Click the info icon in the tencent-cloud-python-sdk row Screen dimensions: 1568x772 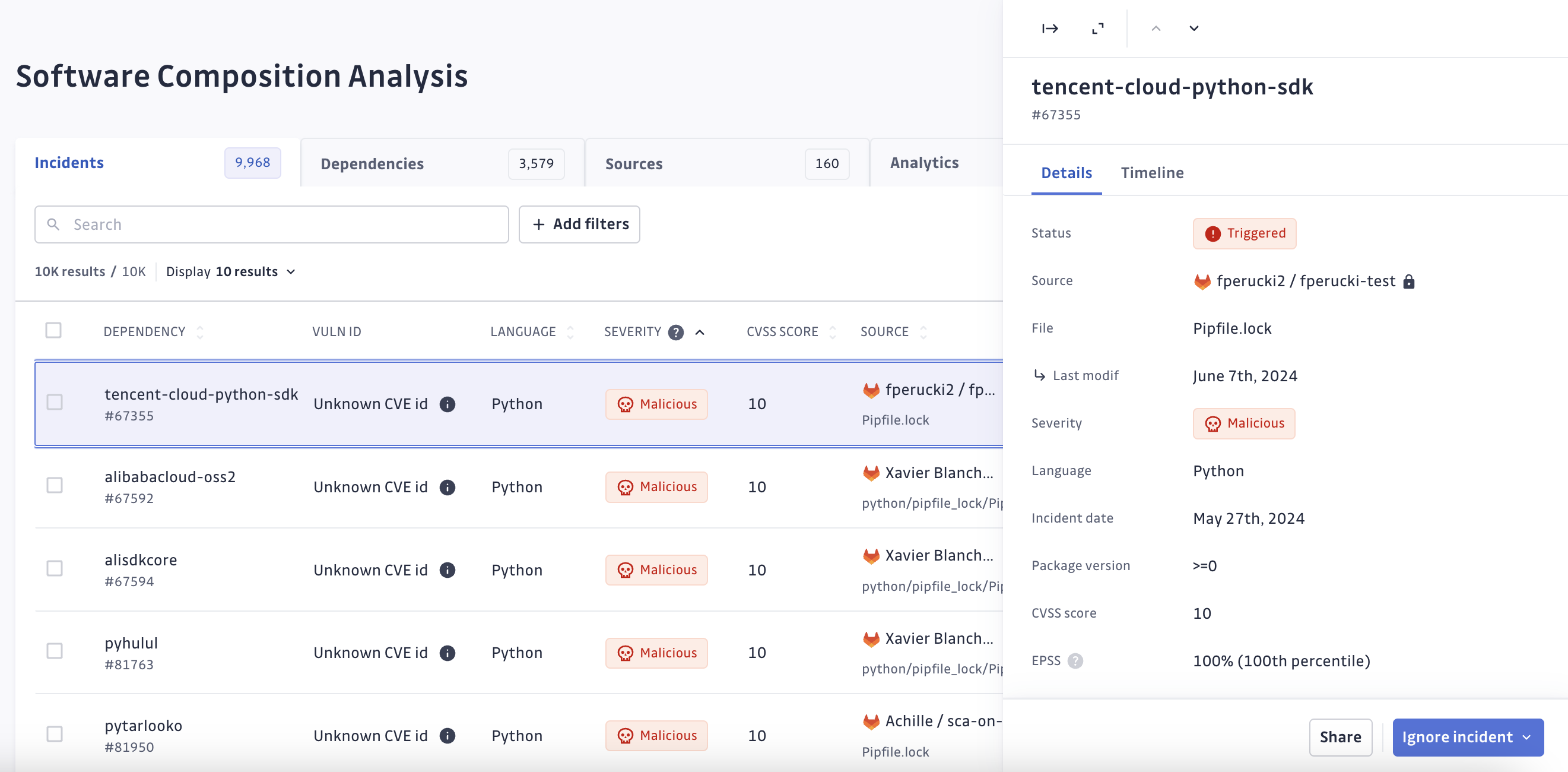pyautogui.click(x=447, y=404)
